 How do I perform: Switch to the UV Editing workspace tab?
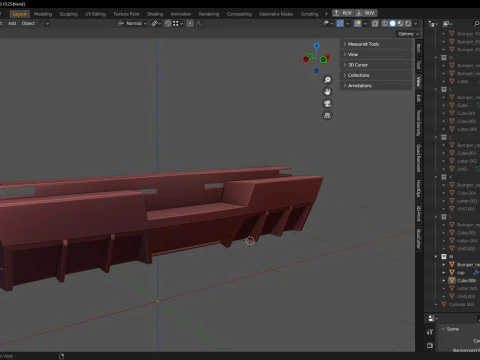pos(95,14)
